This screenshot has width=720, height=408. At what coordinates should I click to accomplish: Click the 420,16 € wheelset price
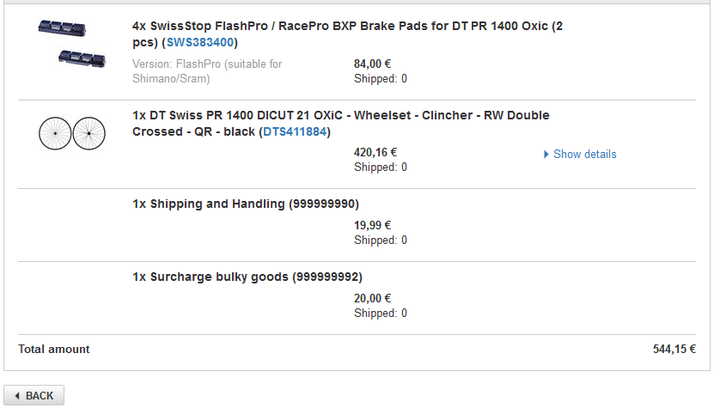[375, 152]
